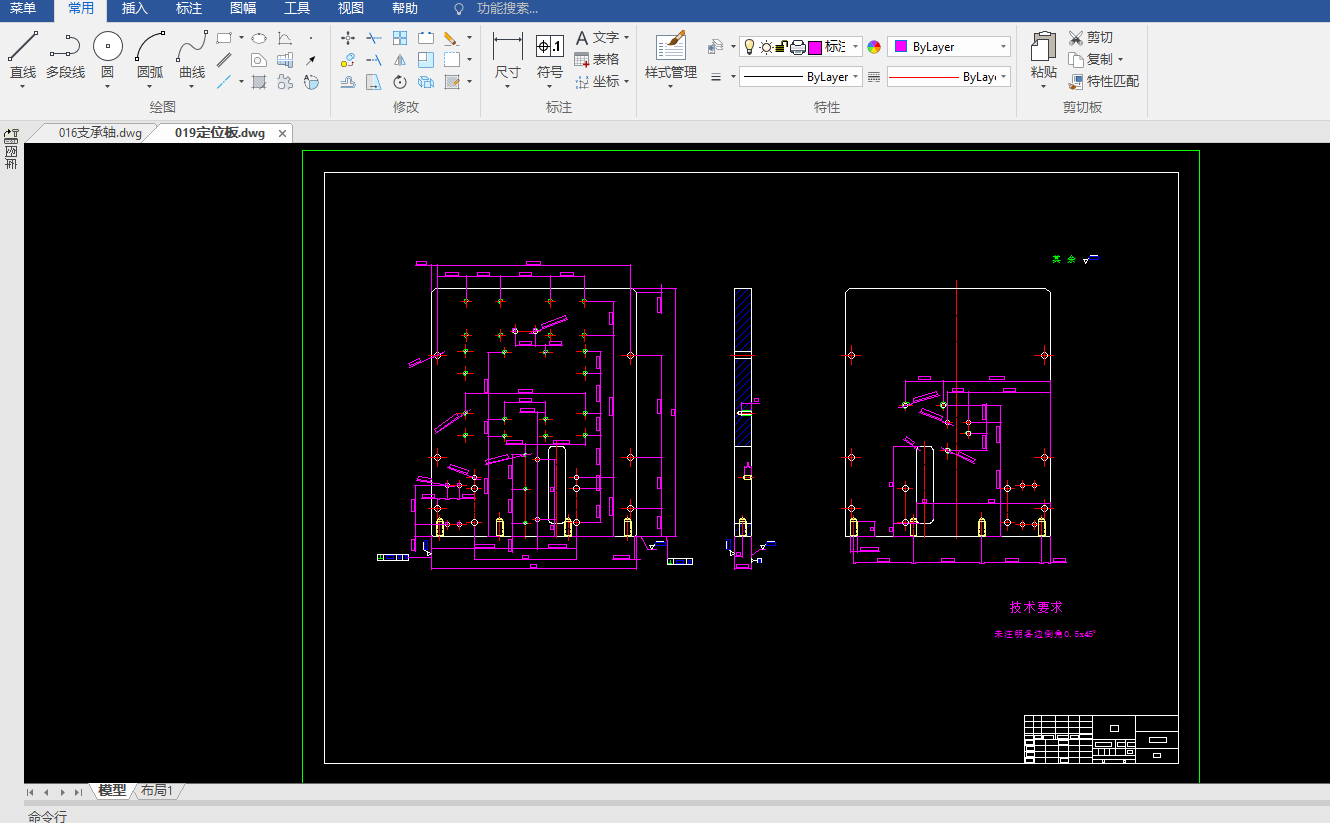1330x823 pixels.
Task: Select the 模型 model tab
Action: [x=112, y=791]
